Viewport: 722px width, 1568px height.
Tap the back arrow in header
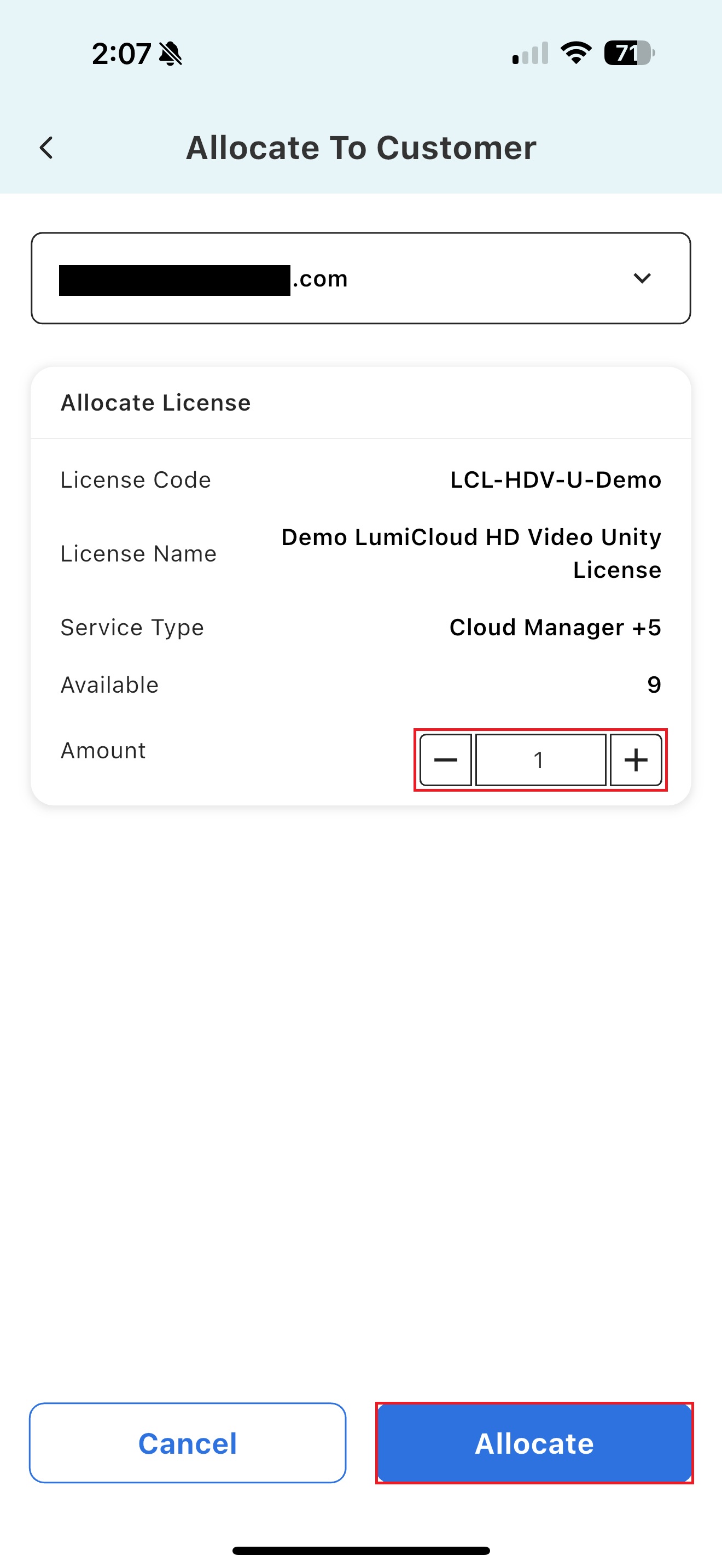click(x=46, y=148)
